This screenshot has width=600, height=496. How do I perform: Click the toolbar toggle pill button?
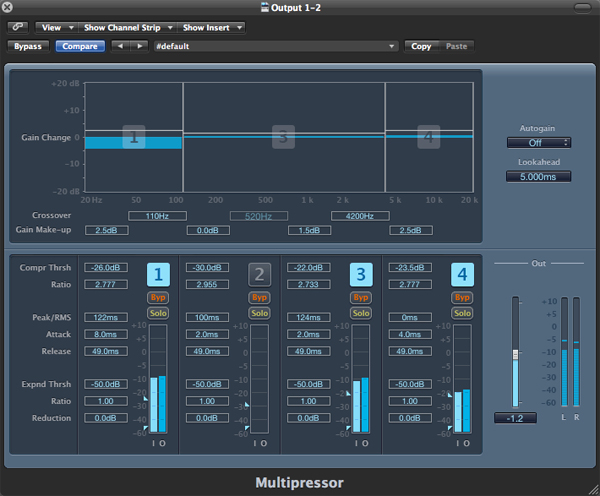582,8
